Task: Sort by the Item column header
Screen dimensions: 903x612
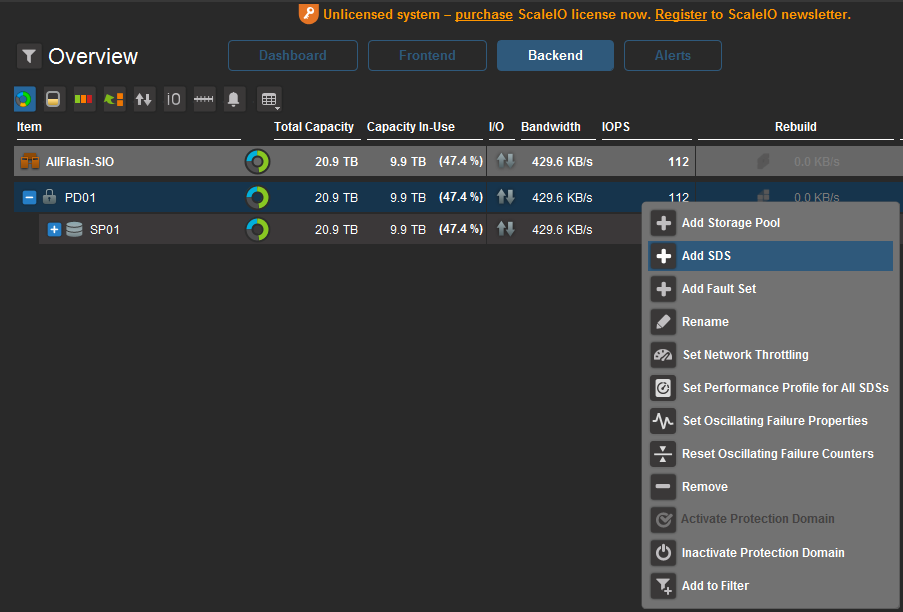Action: [29, 127]
